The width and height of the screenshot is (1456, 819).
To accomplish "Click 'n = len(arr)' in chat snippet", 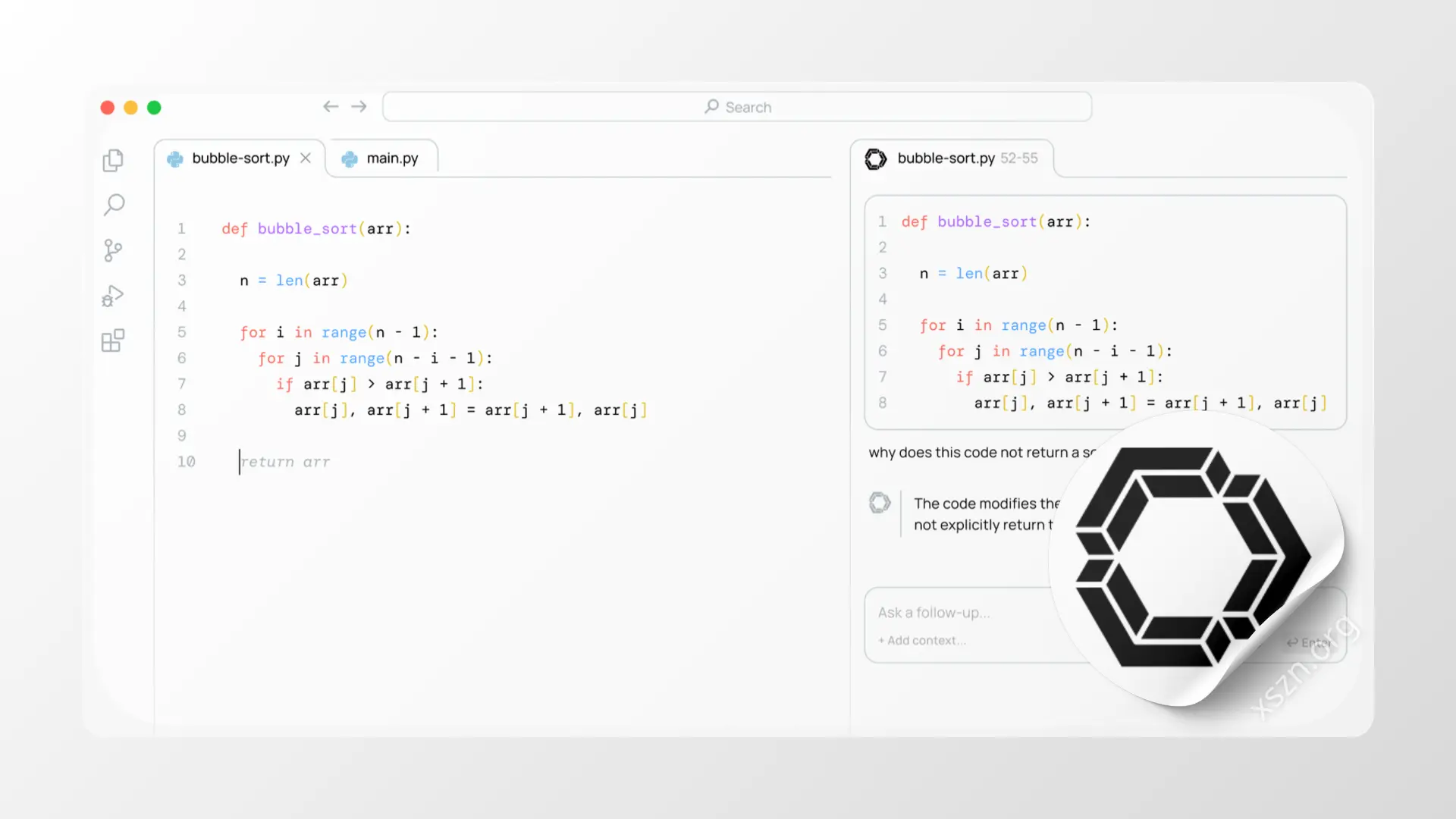I will (x=974, y=274).
